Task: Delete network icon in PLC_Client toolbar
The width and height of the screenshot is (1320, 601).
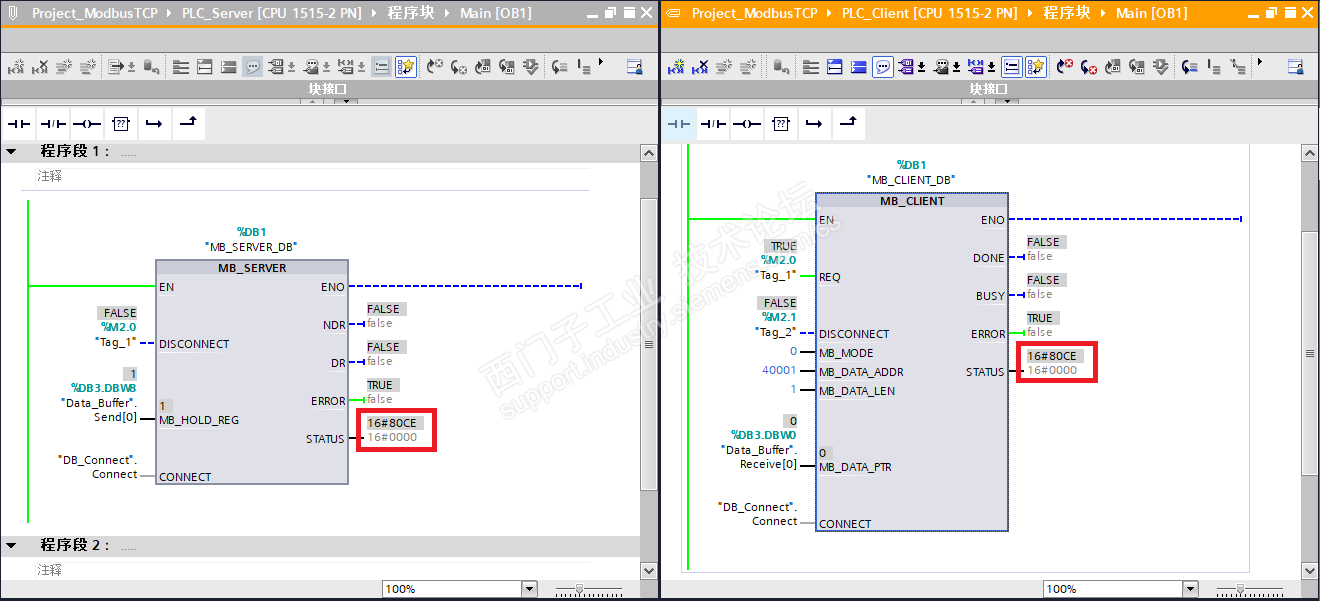Action: [702, 67]
